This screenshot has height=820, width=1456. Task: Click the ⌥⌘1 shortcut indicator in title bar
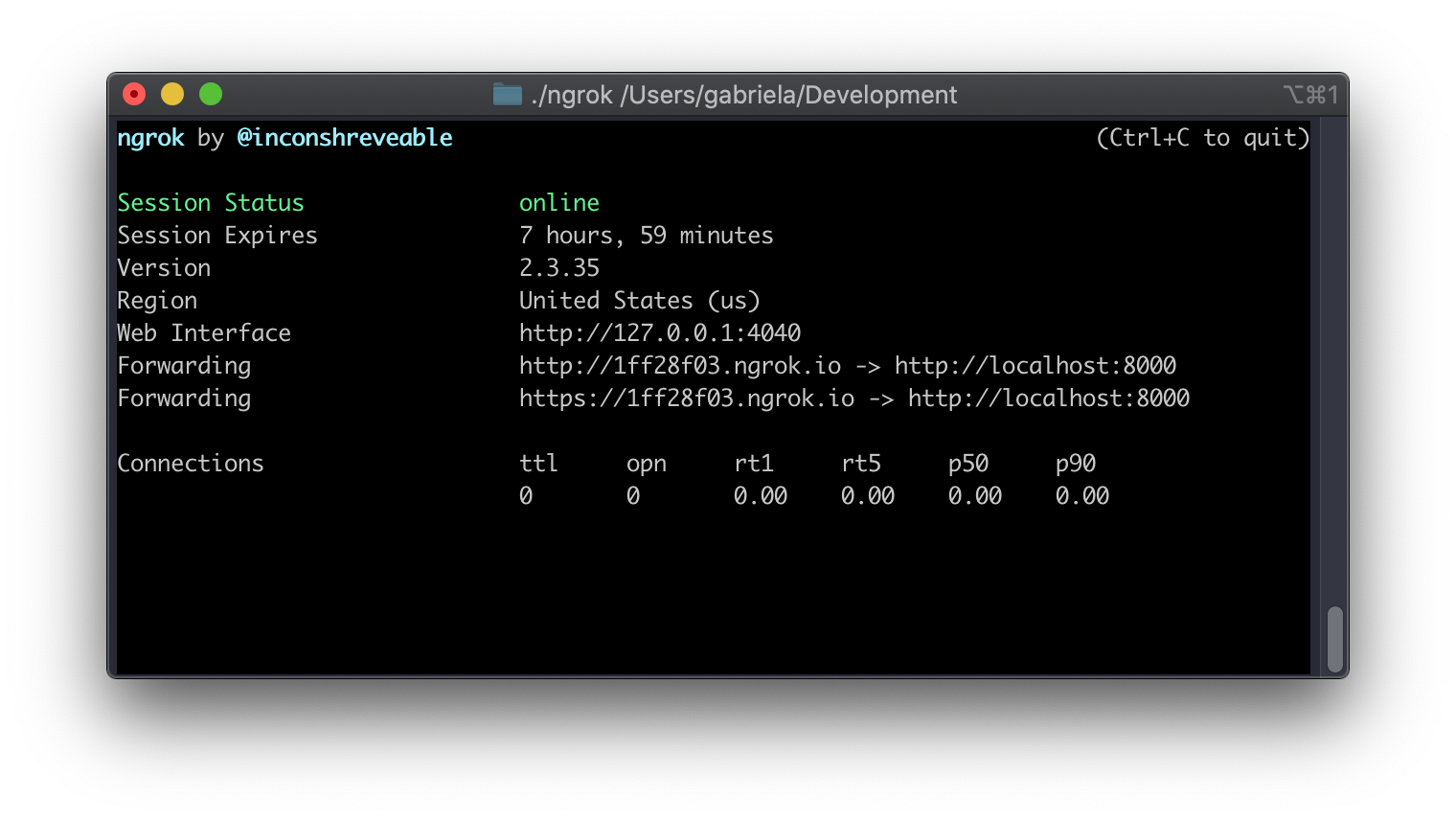pos(1310,95)
